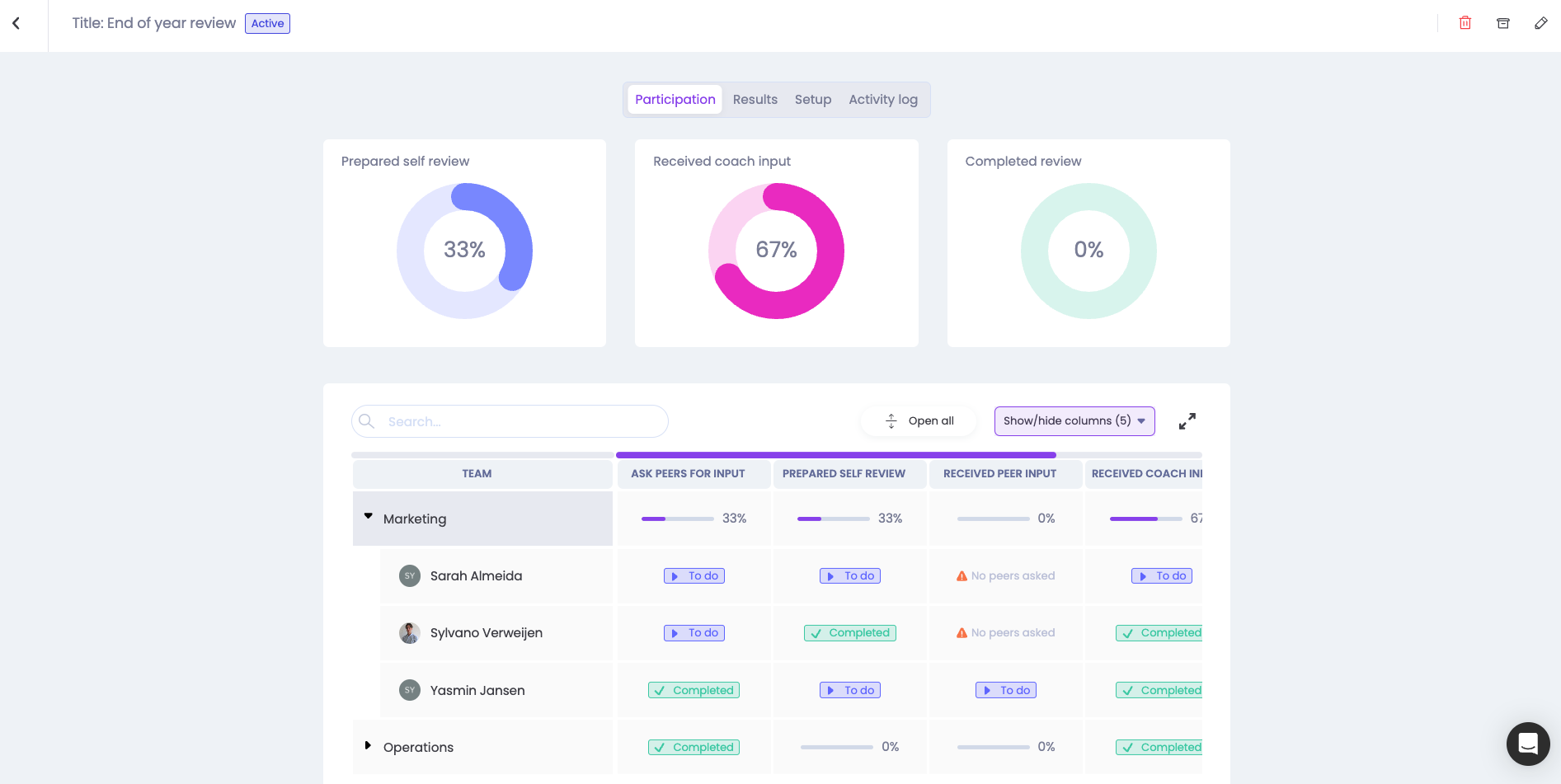Image resolution: width=1561 pixels, height=784 pixels.
Task: Switch to the Results tab
Action: (x=755, y=100)
